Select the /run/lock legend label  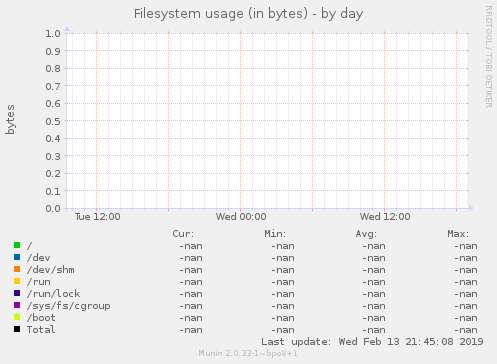[53, 294]
